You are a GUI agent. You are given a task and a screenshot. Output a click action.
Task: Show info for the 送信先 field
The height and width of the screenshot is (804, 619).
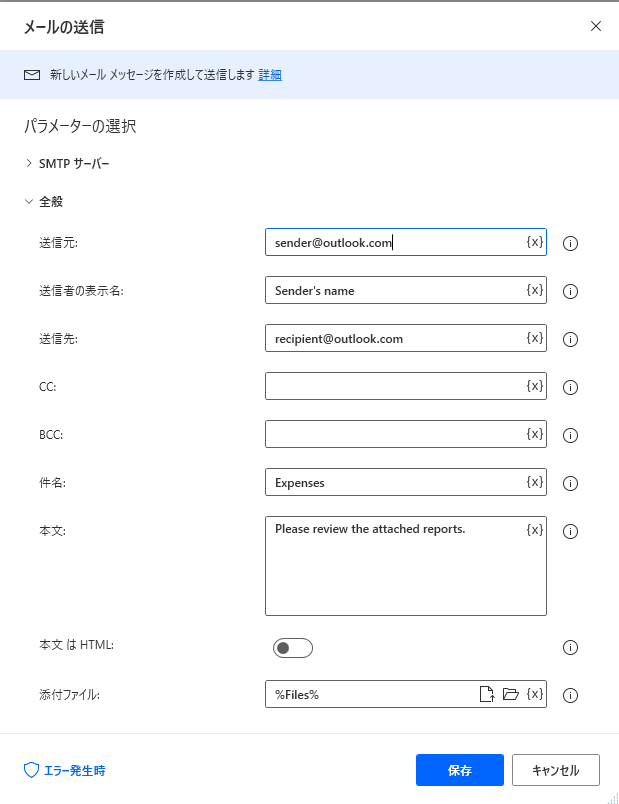pyautogui.click(x=570, y=339)
